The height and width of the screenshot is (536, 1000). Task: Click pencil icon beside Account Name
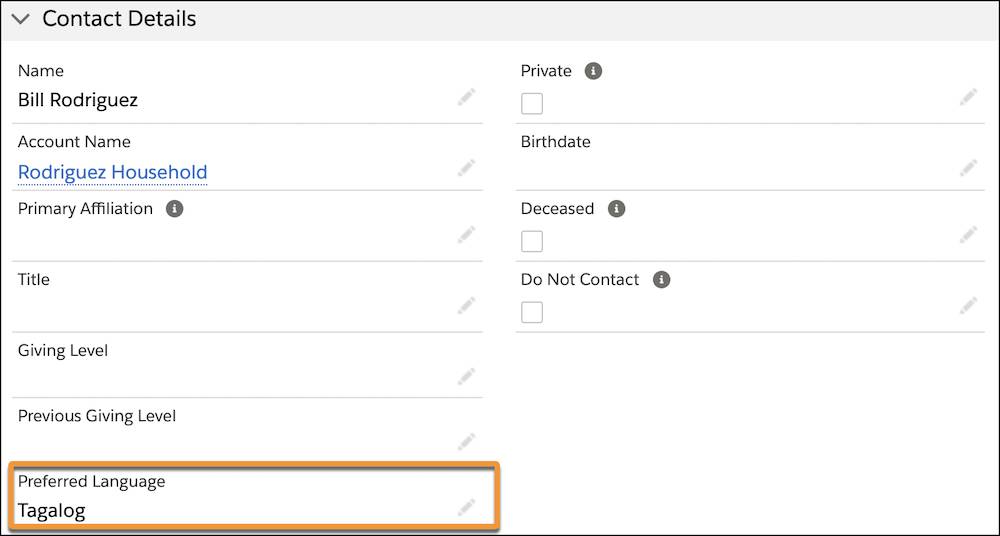click(466, 167)
